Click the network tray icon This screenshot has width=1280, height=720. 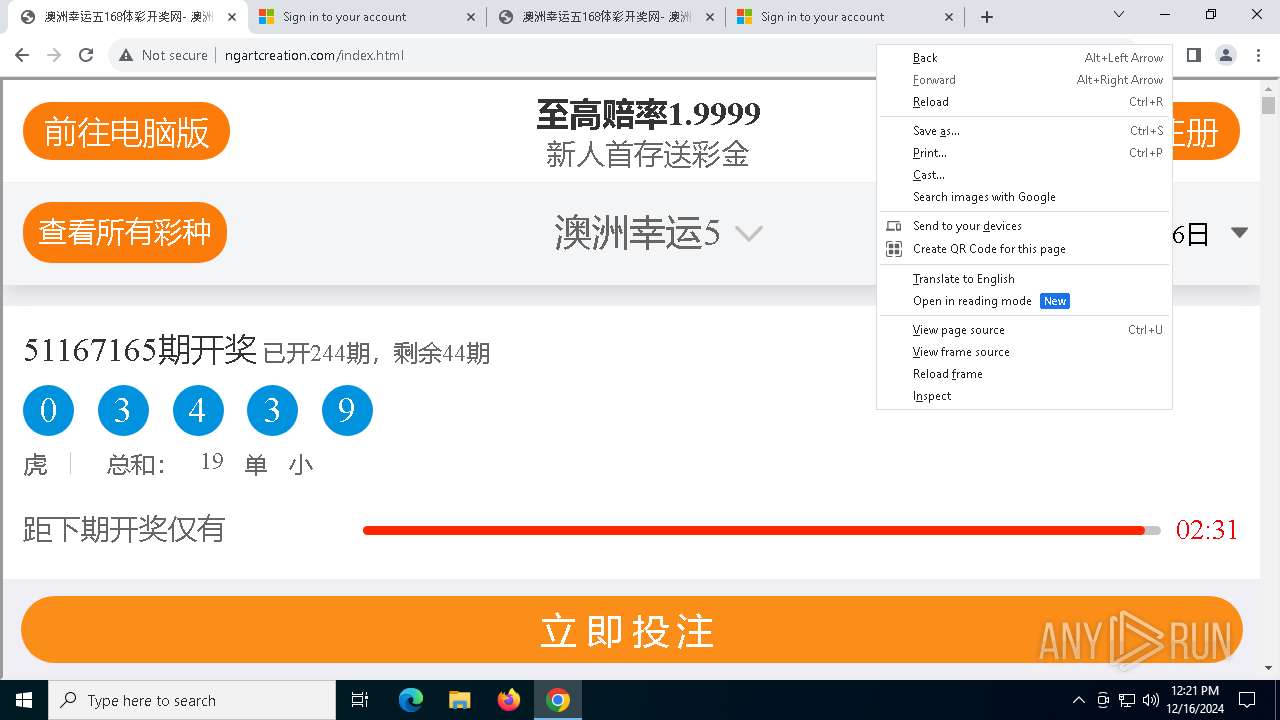pyautogui.click(x=1127, y=700)
